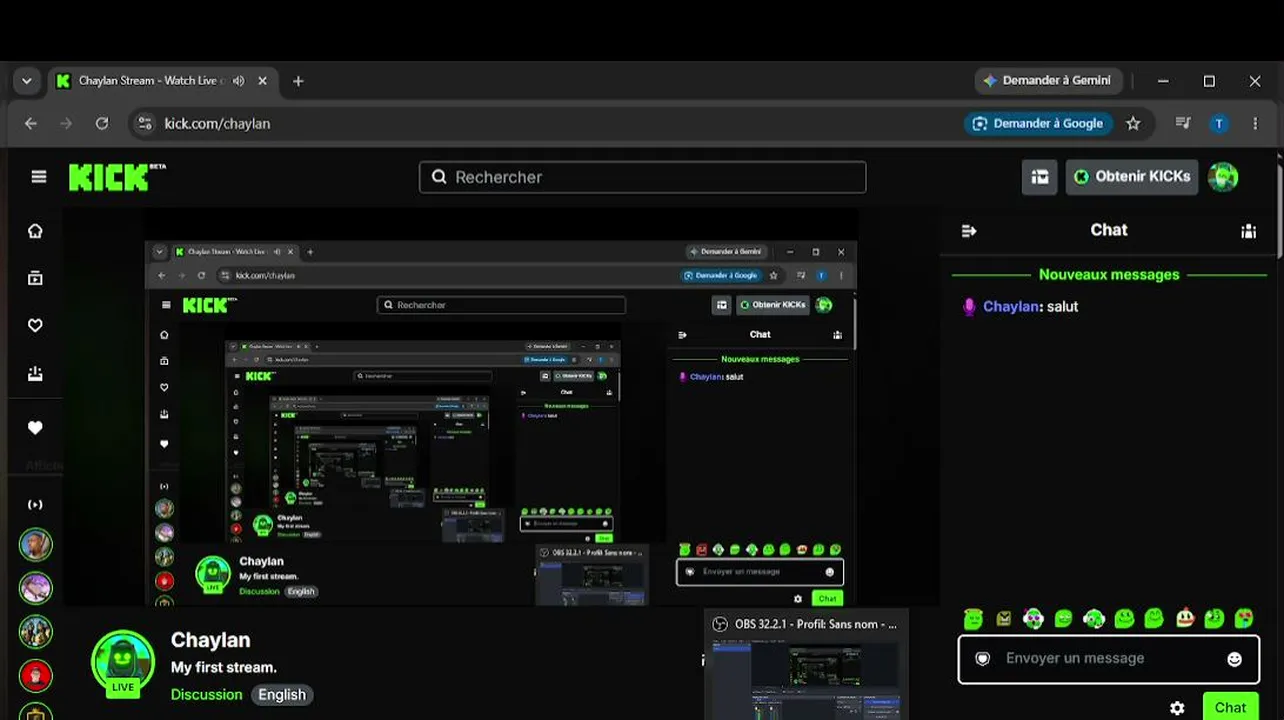Viewport: 1284px width, 720px height.
Task: Close the Chaylan Stream browser tab
Action: point(262,81)
